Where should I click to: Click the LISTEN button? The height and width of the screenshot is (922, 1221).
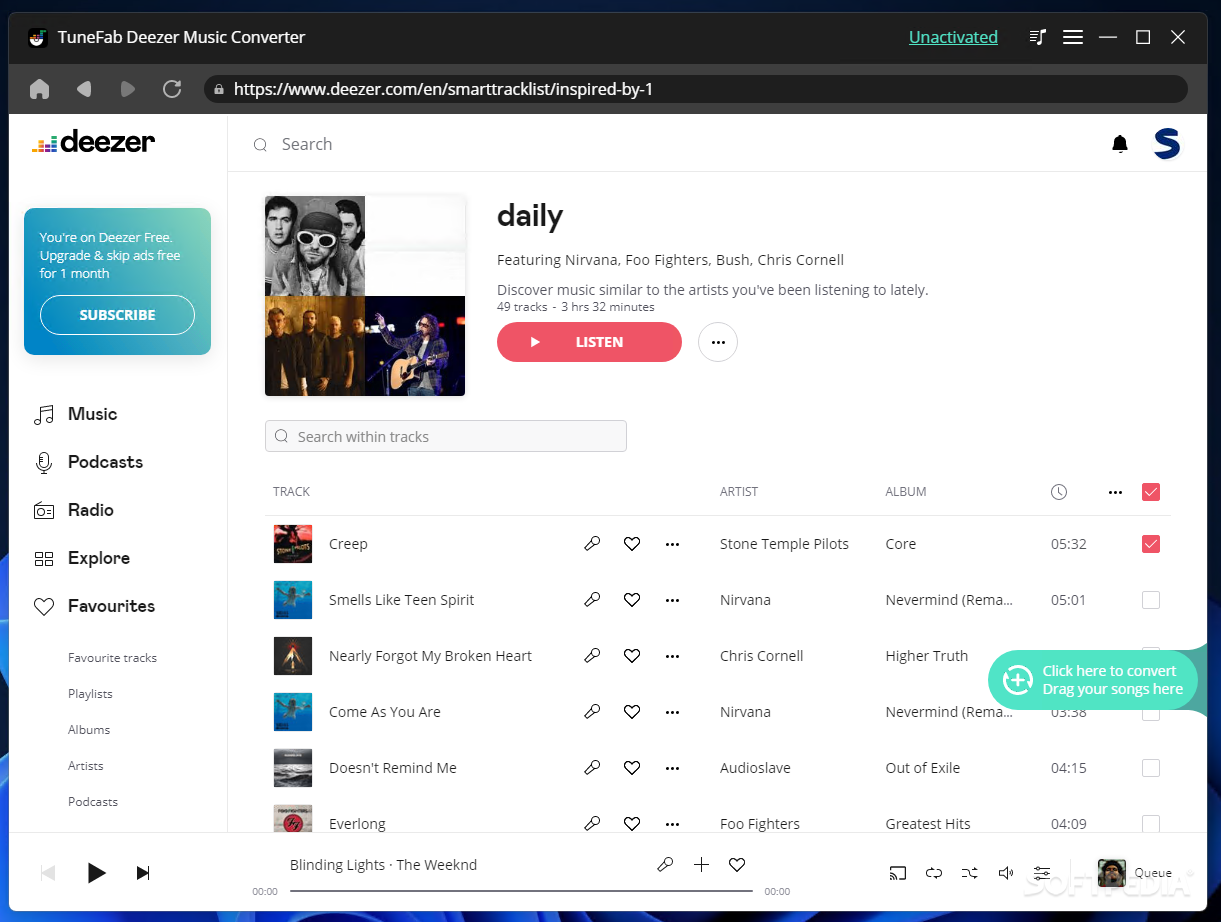tap(589, 342)
